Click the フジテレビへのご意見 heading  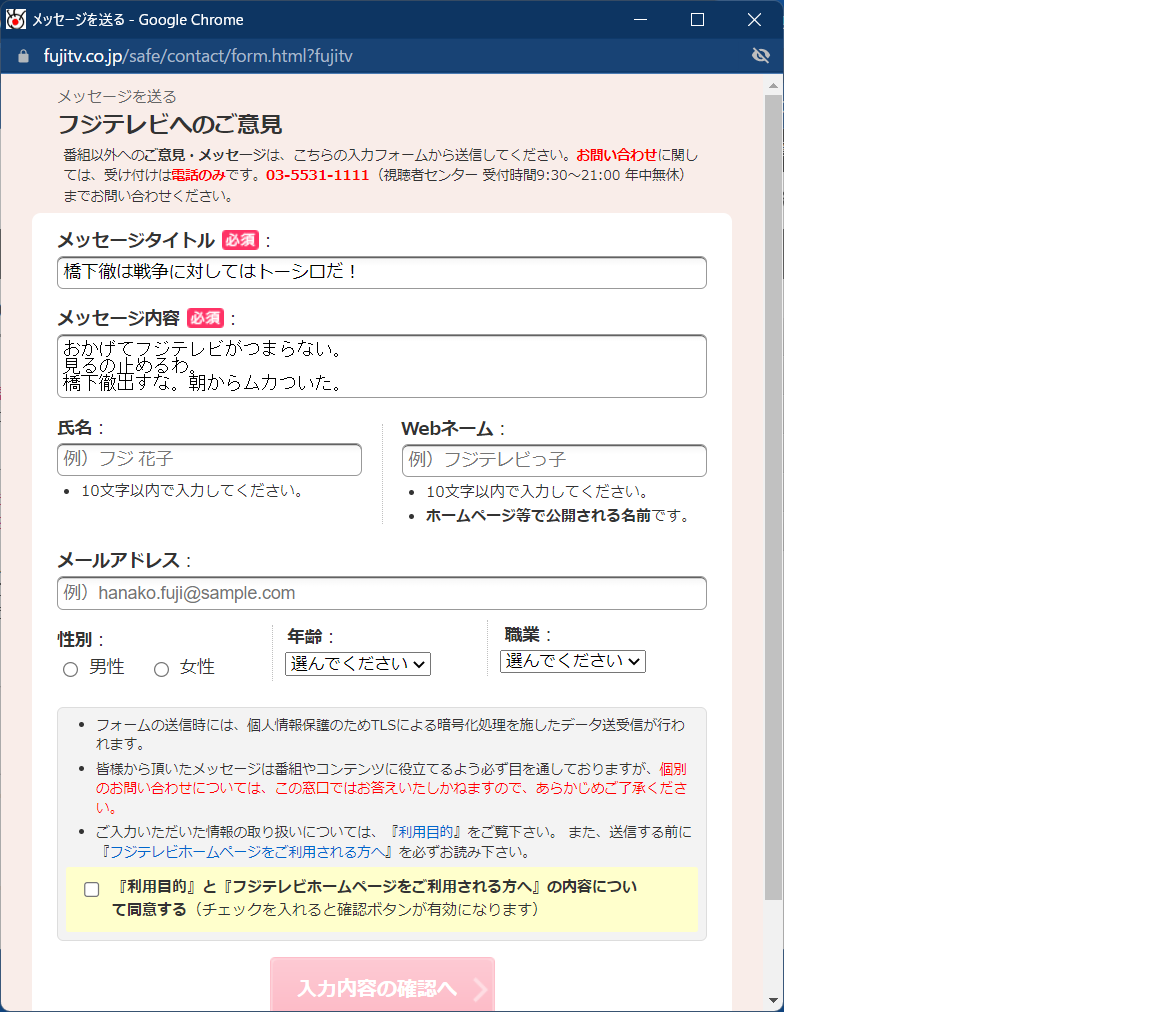(x=170, y=124)
